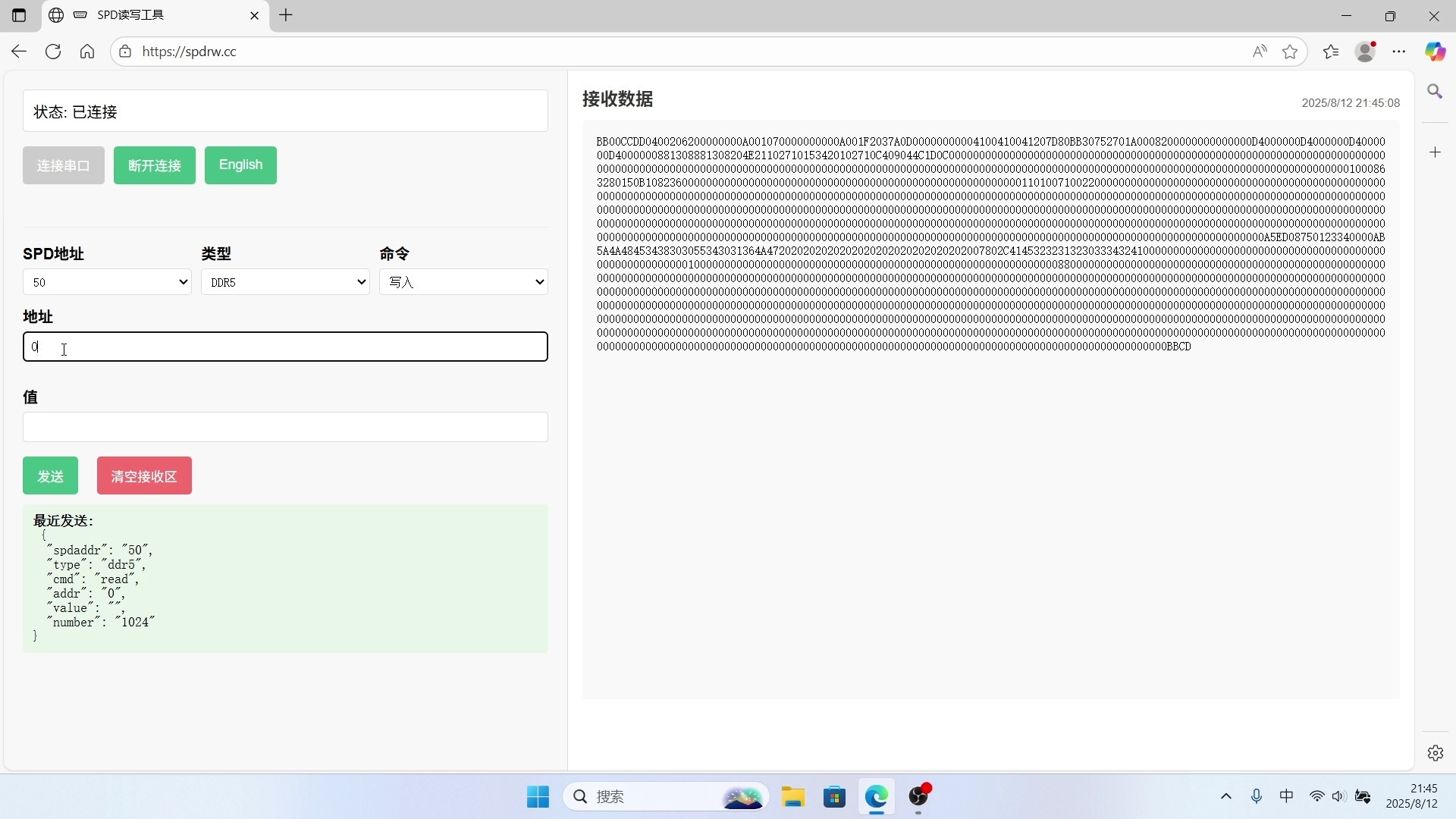Click the sidebar search icon
1456x819 pixels.
point(1435,92)
